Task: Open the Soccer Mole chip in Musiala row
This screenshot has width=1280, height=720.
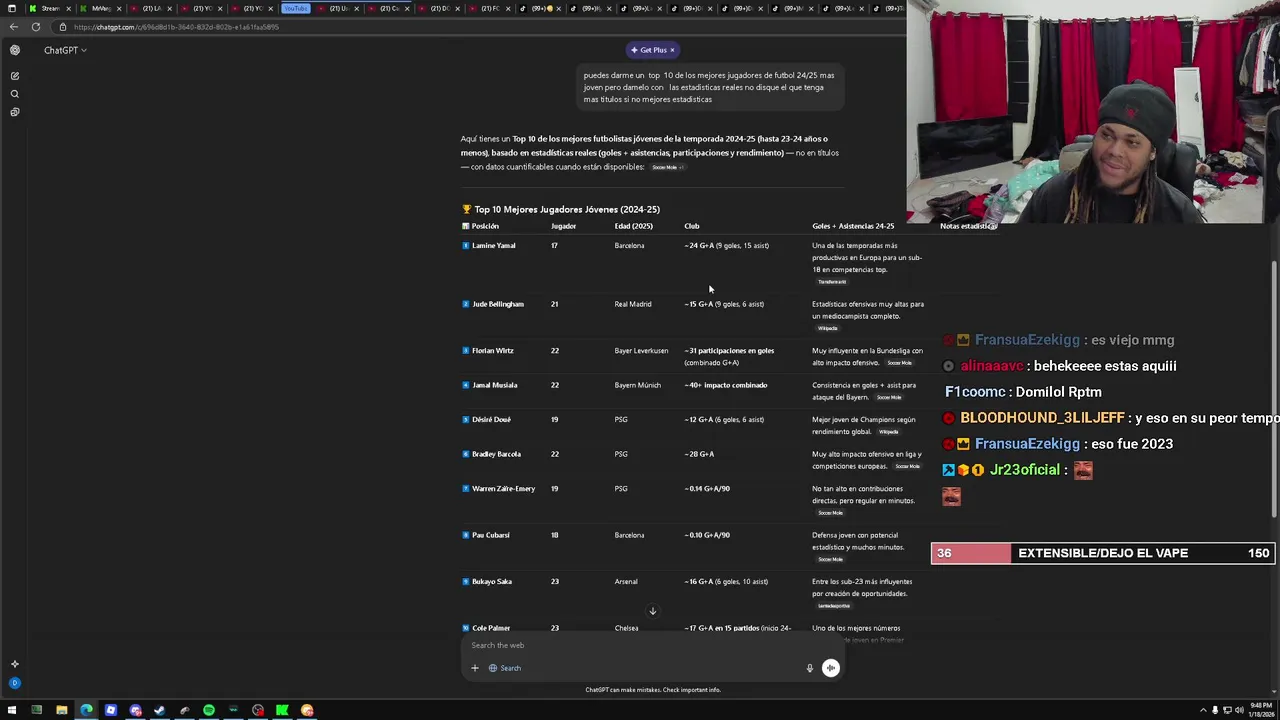Action: pos(888,397)
